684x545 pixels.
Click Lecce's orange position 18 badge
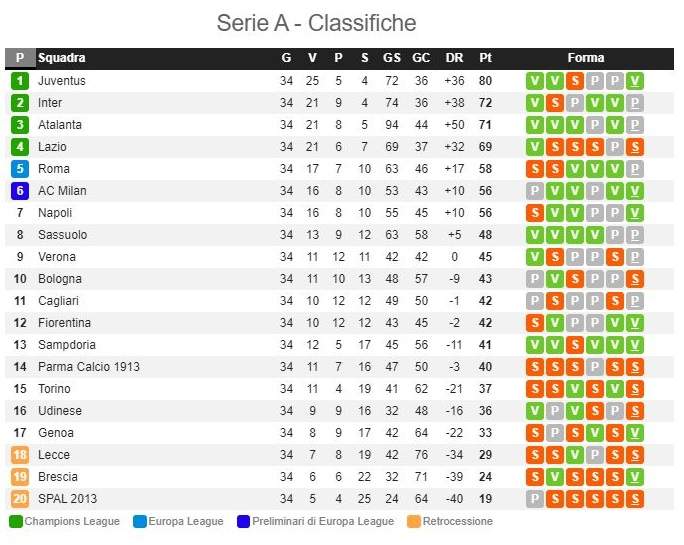(20, 455)
